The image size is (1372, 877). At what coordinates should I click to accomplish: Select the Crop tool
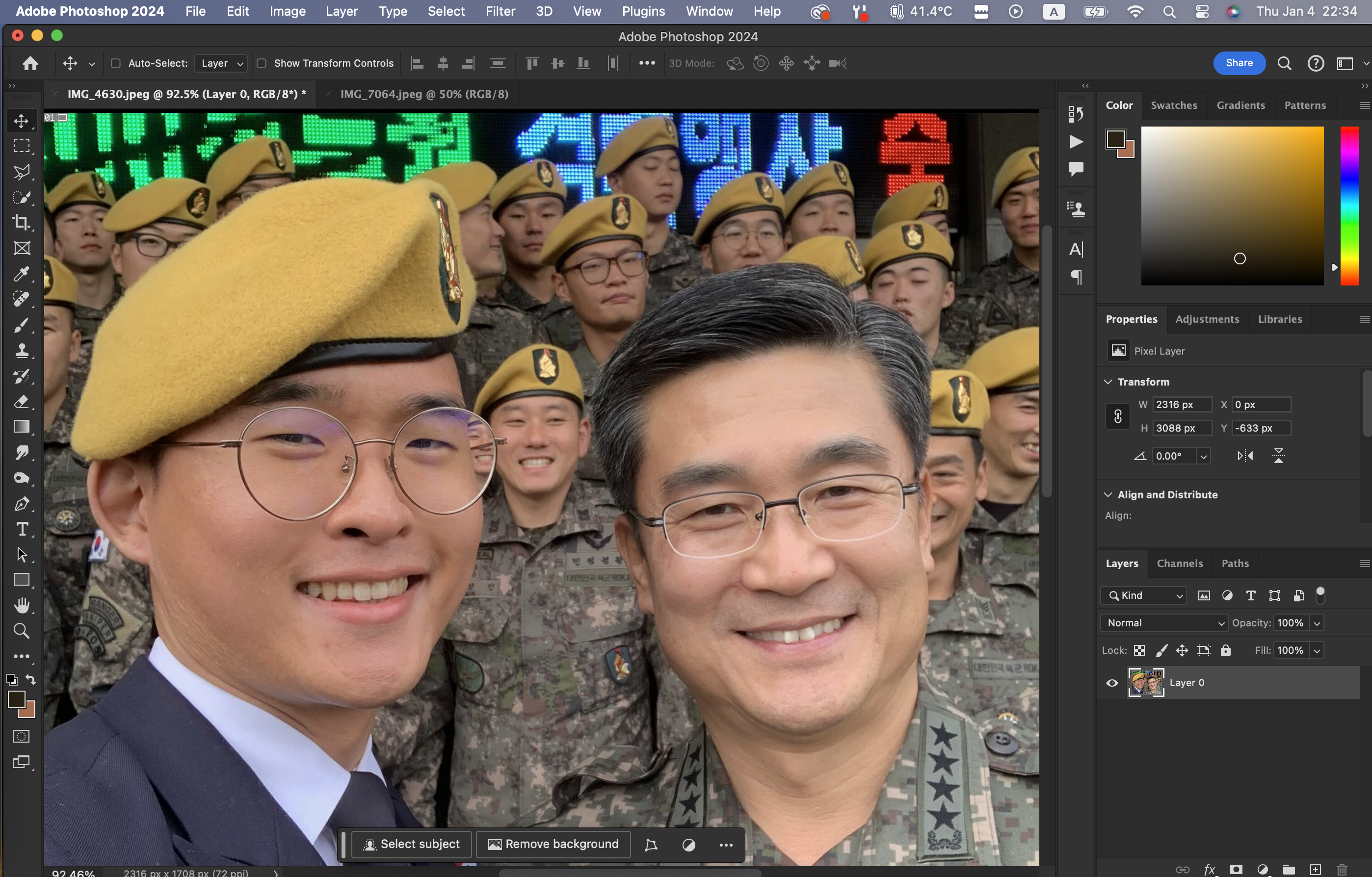pos(22,223)
